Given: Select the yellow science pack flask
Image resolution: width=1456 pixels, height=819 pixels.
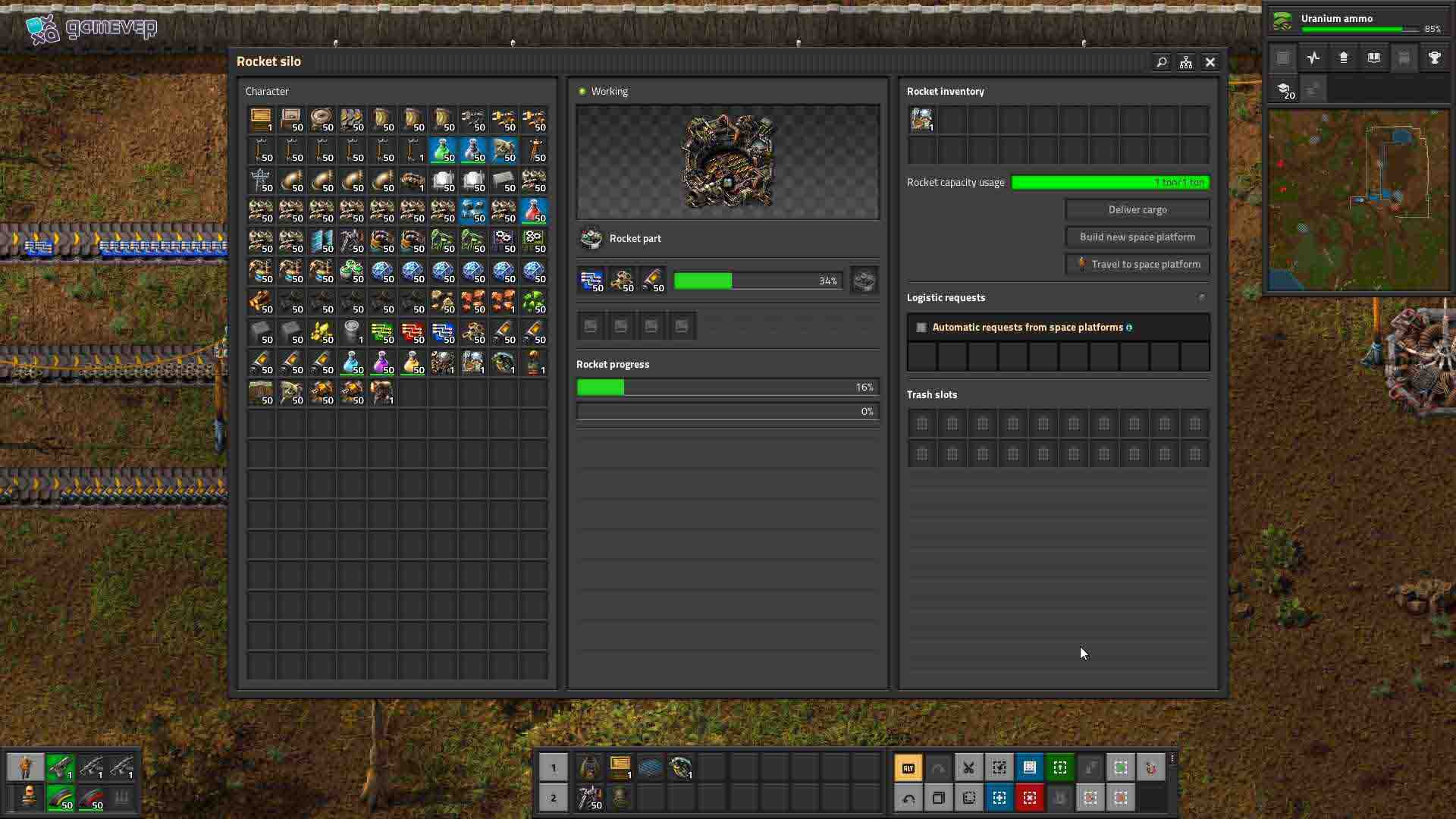Looking at the screenshot, I should (x=413, y=363).
